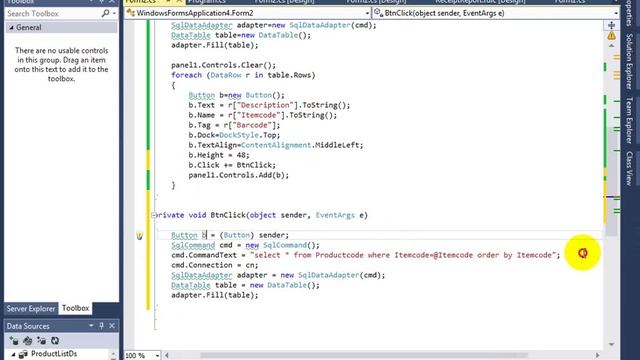Click 'b.Dock=DockStyle.Top;' code line
The width and height of the screenshot is (640, 360).
(234, 135)
